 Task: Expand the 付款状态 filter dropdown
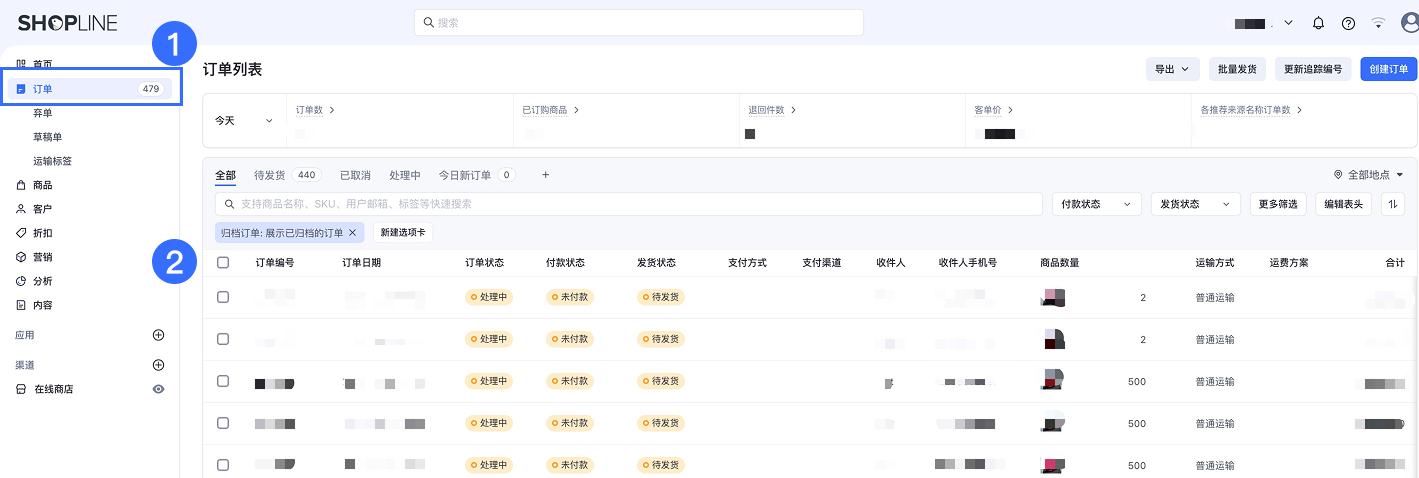click(1096, 204)
